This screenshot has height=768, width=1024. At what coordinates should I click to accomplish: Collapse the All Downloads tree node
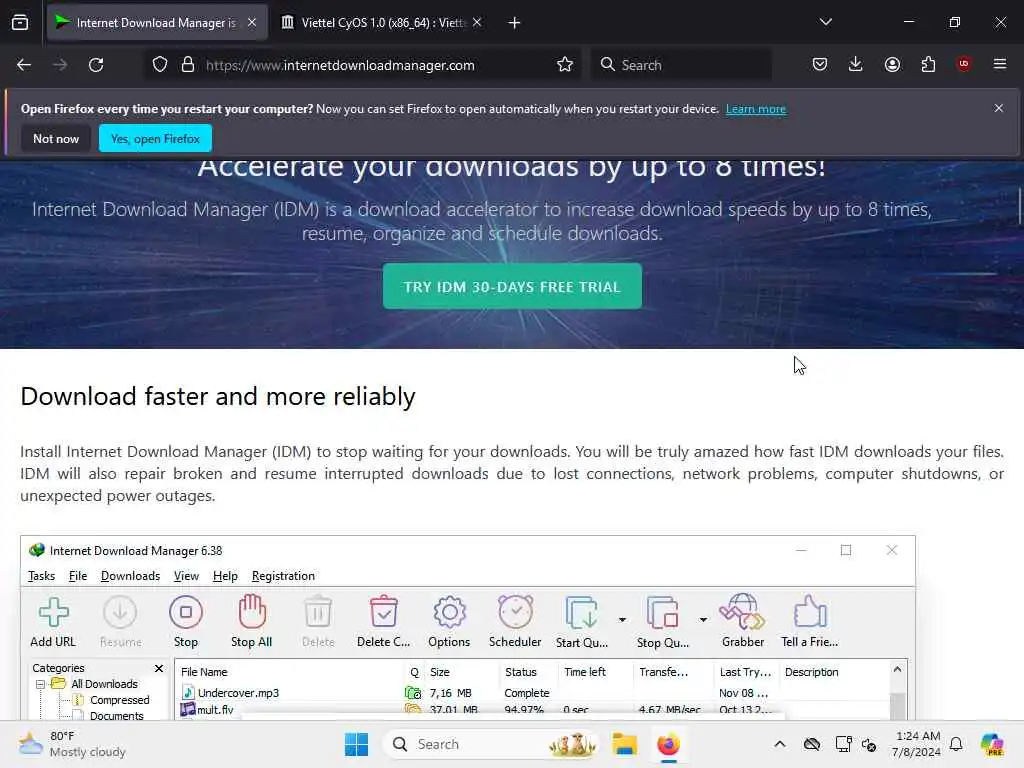(40, 684)
